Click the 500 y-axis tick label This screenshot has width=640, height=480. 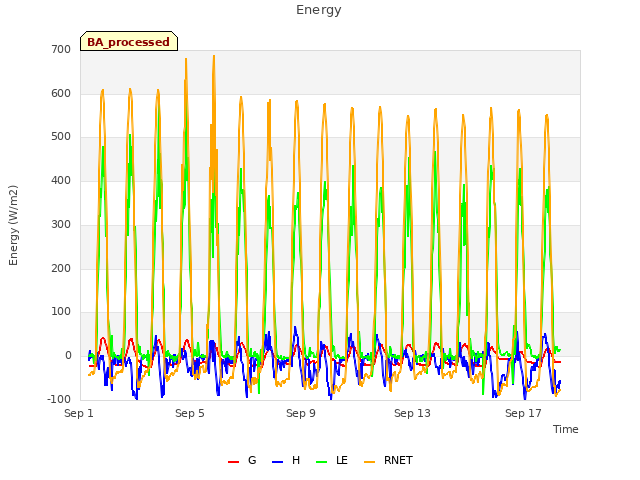61,137
